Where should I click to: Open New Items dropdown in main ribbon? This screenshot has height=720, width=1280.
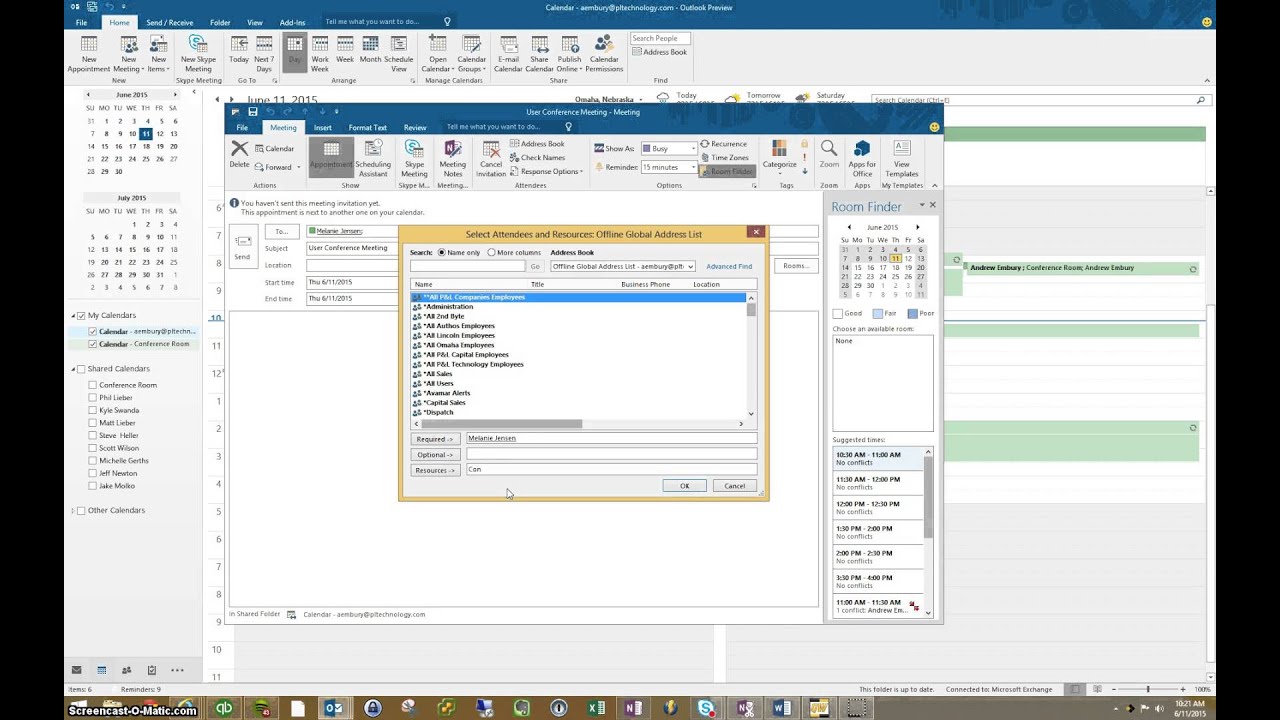pos(158,54)
